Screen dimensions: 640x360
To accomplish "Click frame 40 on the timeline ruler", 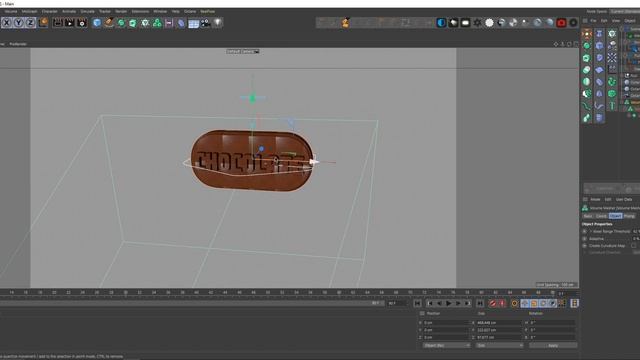I will point(196,293).
